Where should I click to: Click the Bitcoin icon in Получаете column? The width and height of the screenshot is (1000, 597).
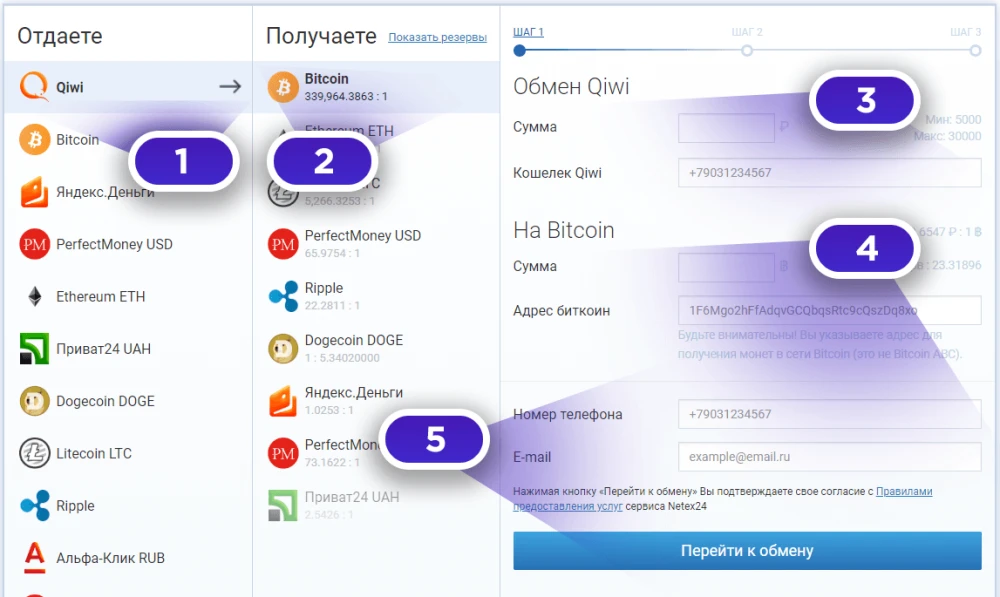283,87
